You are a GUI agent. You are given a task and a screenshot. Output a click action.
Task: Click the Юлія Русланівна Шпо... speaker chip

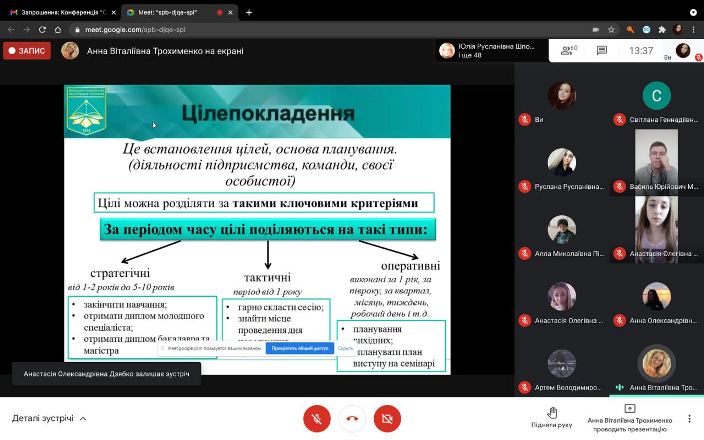pyautogui.click(x=492, y=50)
